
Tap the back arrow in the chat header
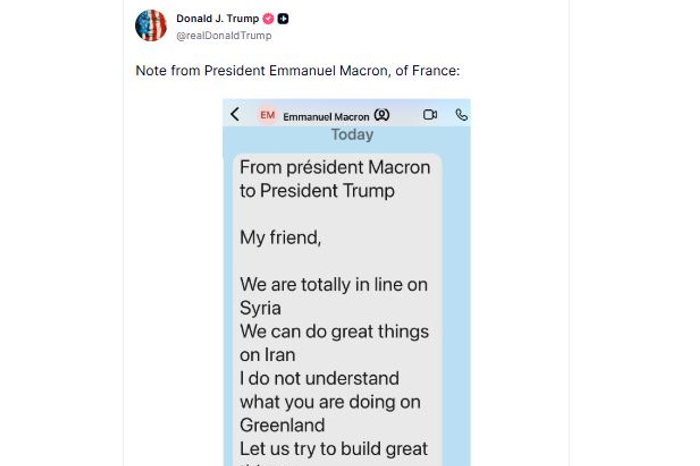tap(235, 115)
